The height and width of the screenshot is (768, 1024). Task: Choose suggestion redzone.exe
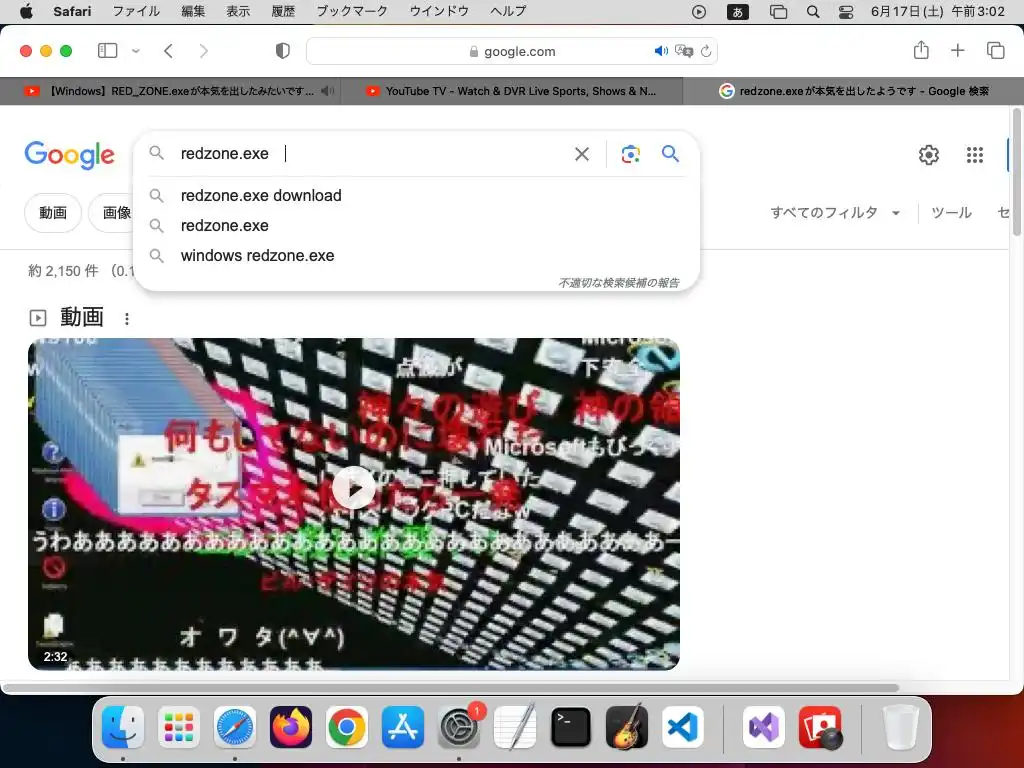tap(415, 225)
